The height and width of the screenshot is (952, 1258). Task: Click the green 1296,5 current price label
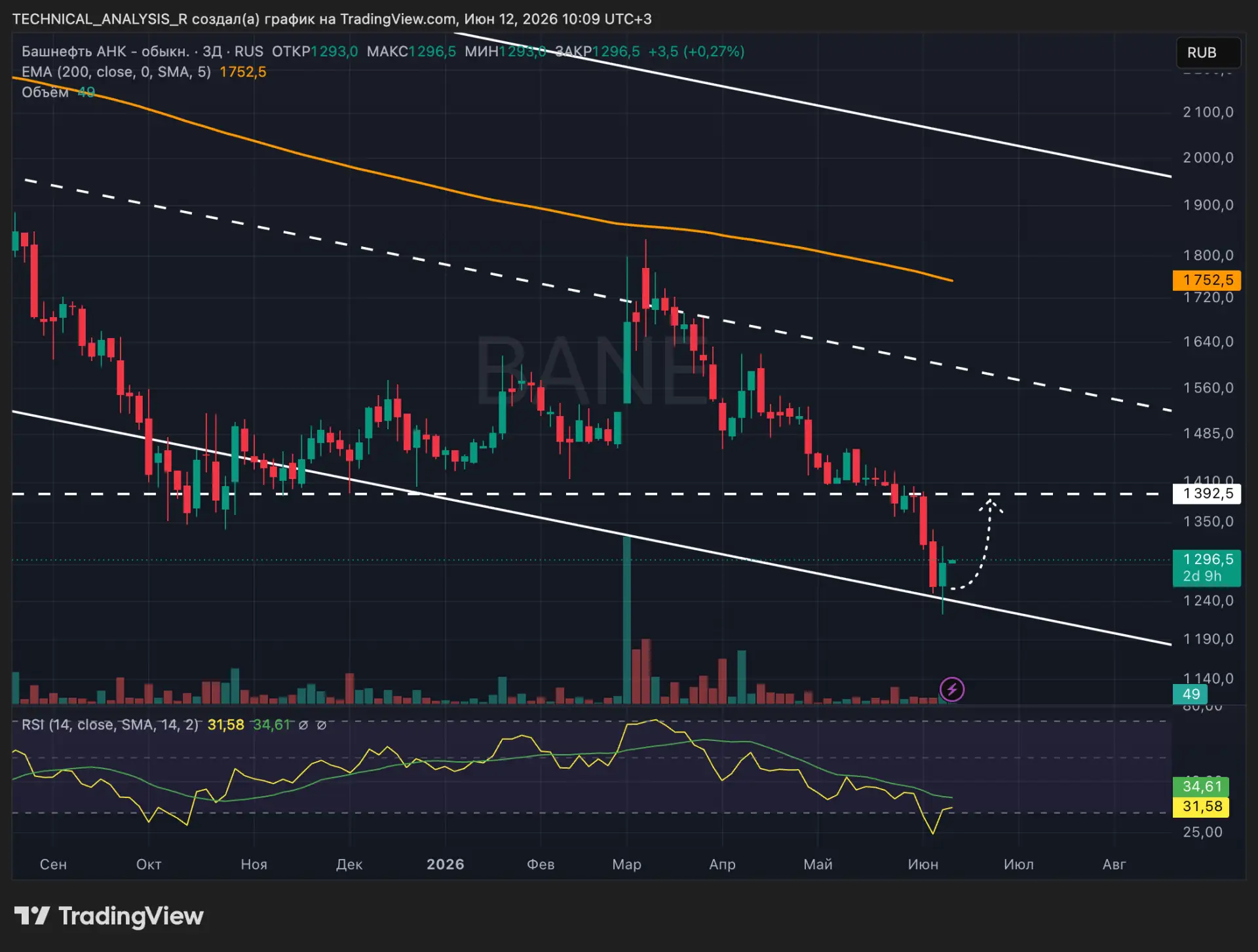tap(1206, 567)
